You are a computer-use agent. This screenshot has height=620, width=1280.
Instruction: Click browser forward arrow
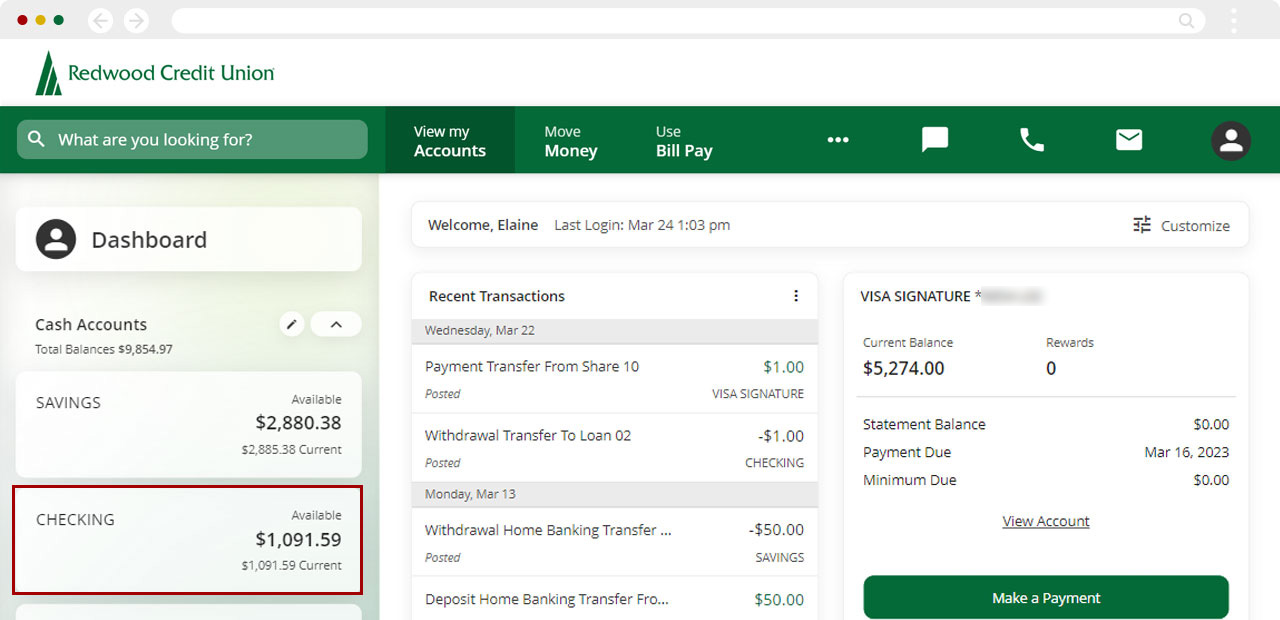coord(136,20)
